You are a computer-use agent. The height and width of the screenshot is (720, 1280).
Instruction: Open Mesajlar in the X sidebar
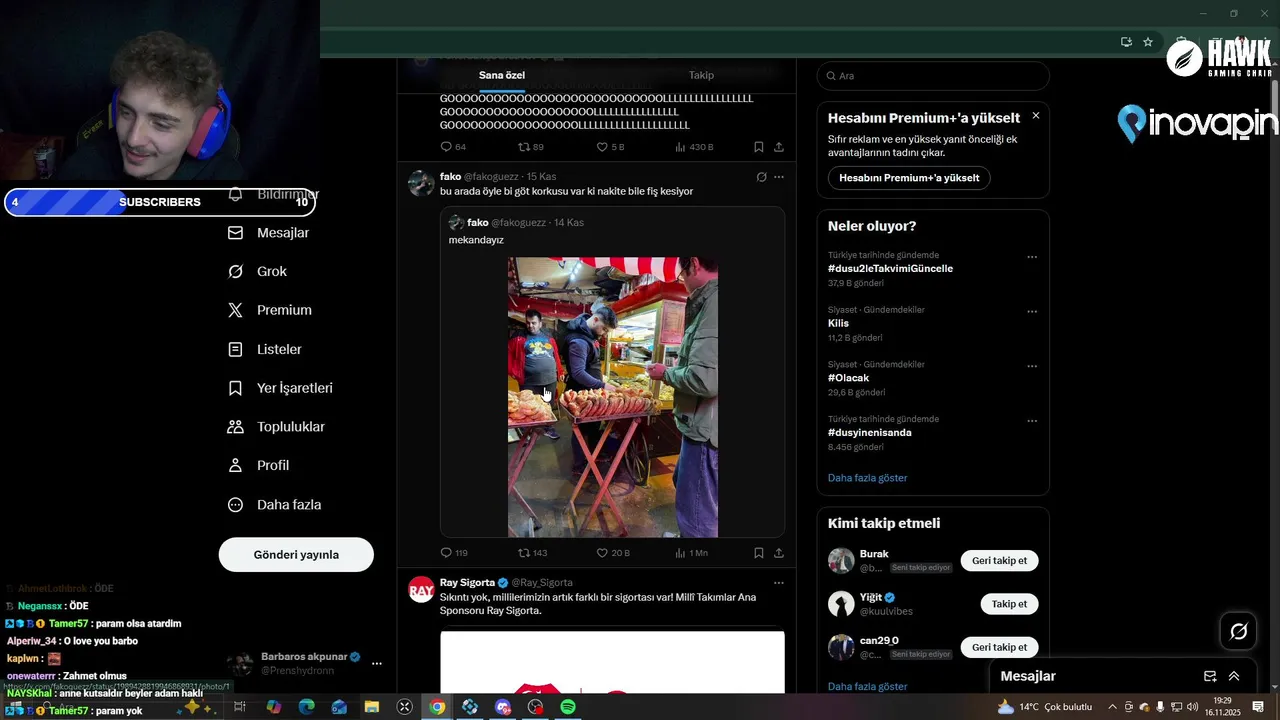point(269,233)
